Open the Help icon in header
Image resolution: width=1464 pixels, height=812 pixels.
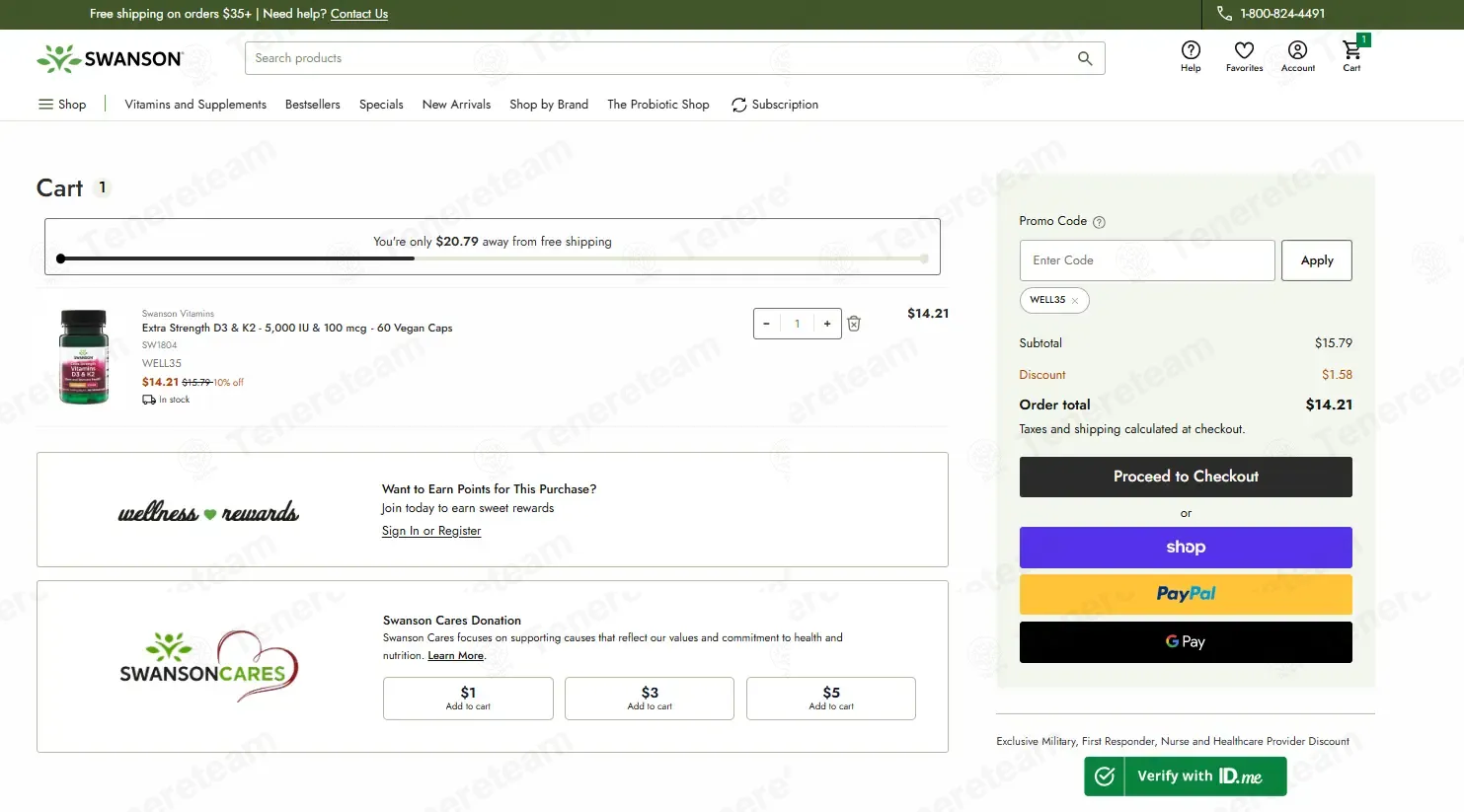click(x=1191, y=56)
